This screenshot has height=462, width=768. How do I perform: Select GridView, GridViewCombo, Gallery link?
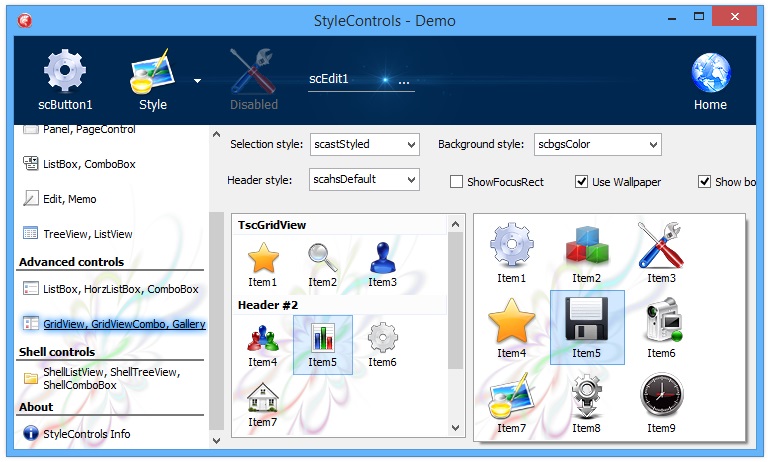(x=124, y=324)
